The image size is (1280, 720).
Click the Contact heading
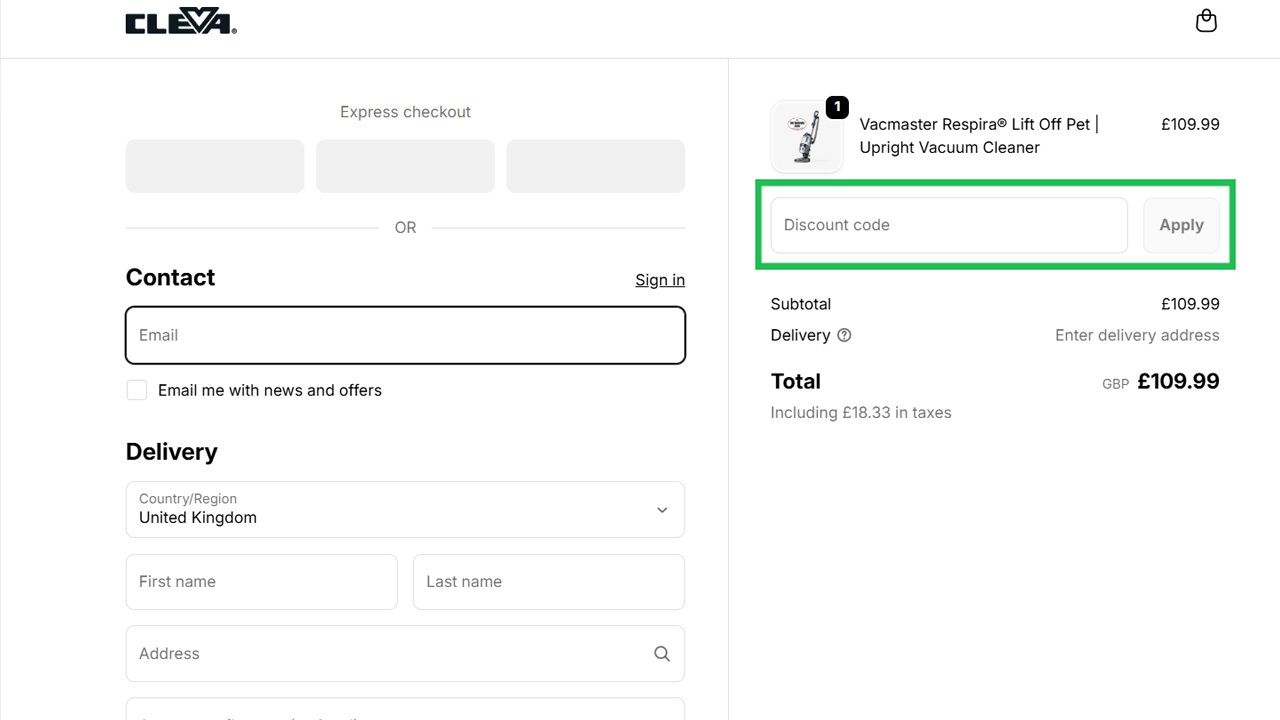coord(170,278)
